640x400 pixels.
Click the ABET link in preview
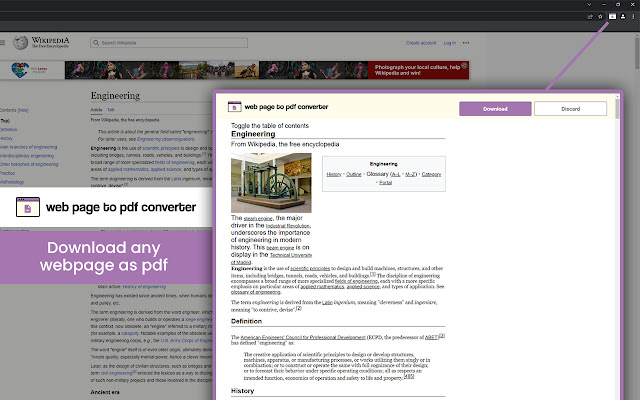pos(431,337)
